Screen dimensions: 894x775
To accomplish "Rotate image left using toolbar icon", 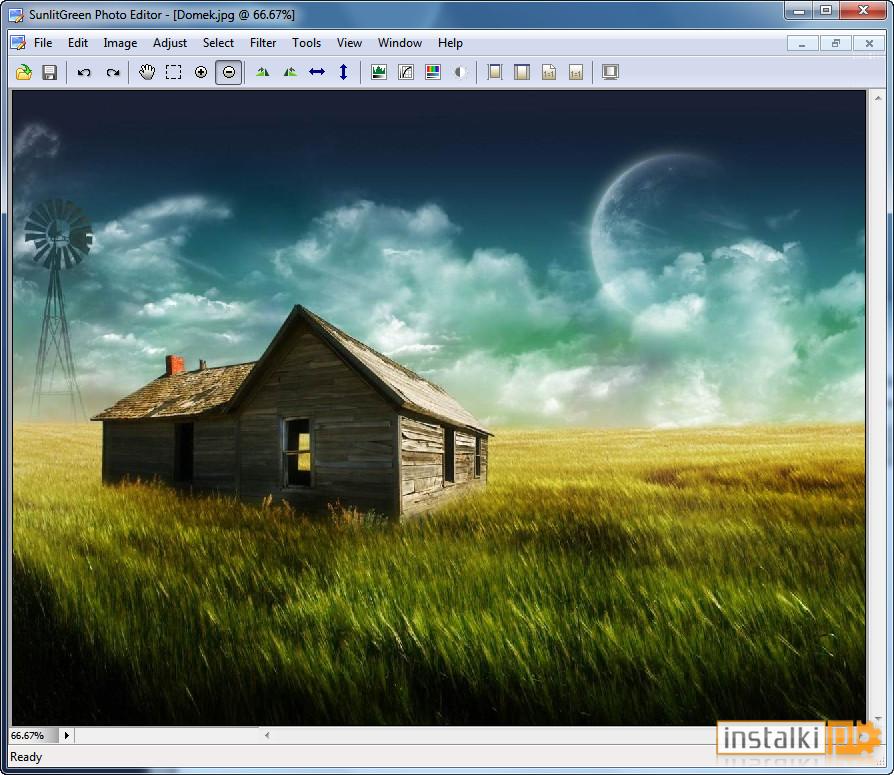I will tap(263, 72).
